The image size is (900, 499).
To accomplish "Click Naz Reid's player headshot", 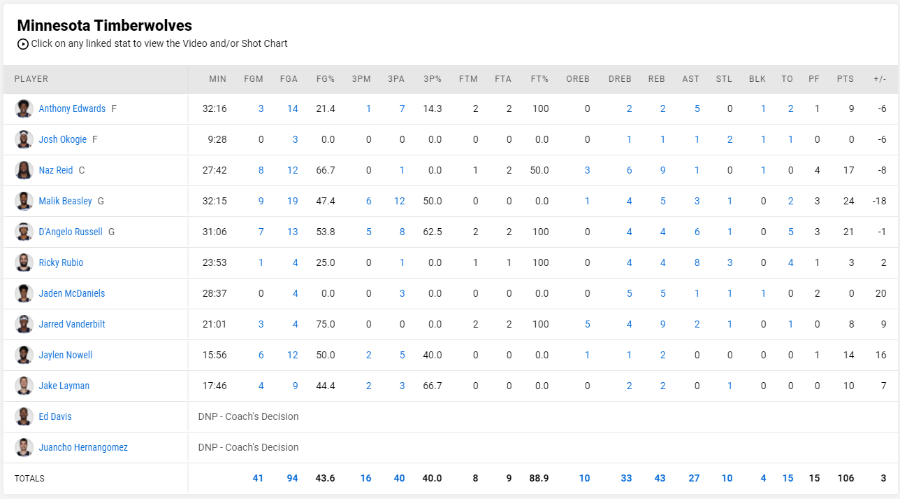I will click(x=24, y=170).
